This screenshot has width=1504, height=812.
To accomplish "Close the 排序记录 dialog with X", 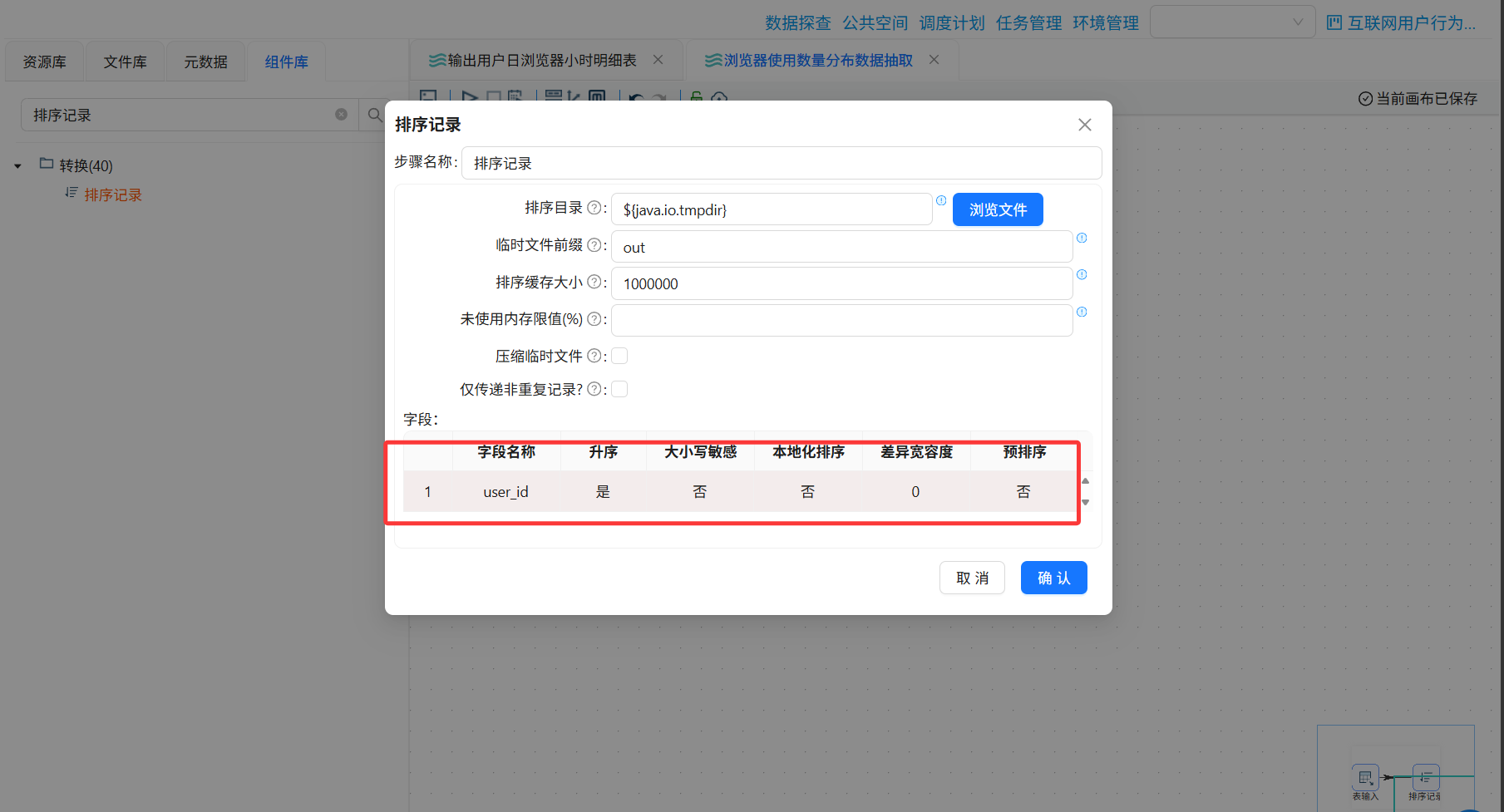I will [1084, 125].
